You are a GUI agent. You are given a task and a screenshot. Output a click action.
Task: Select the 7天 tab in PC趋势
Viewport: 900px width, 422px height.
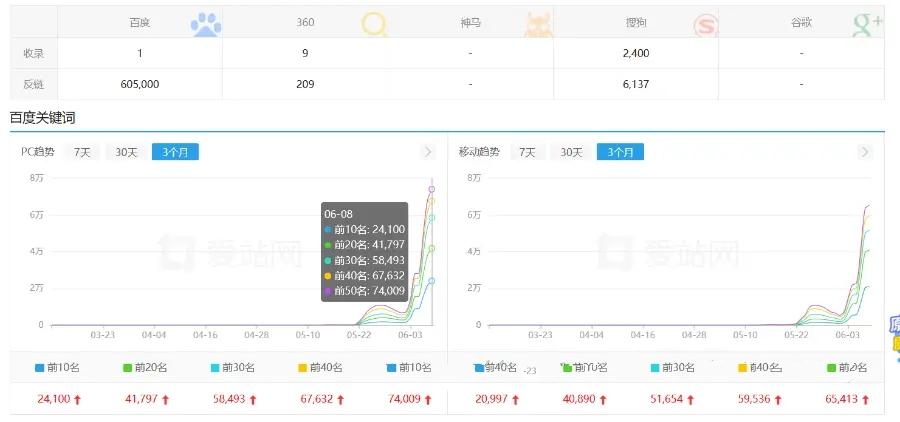pyautogui.click(x=82, y=152)
